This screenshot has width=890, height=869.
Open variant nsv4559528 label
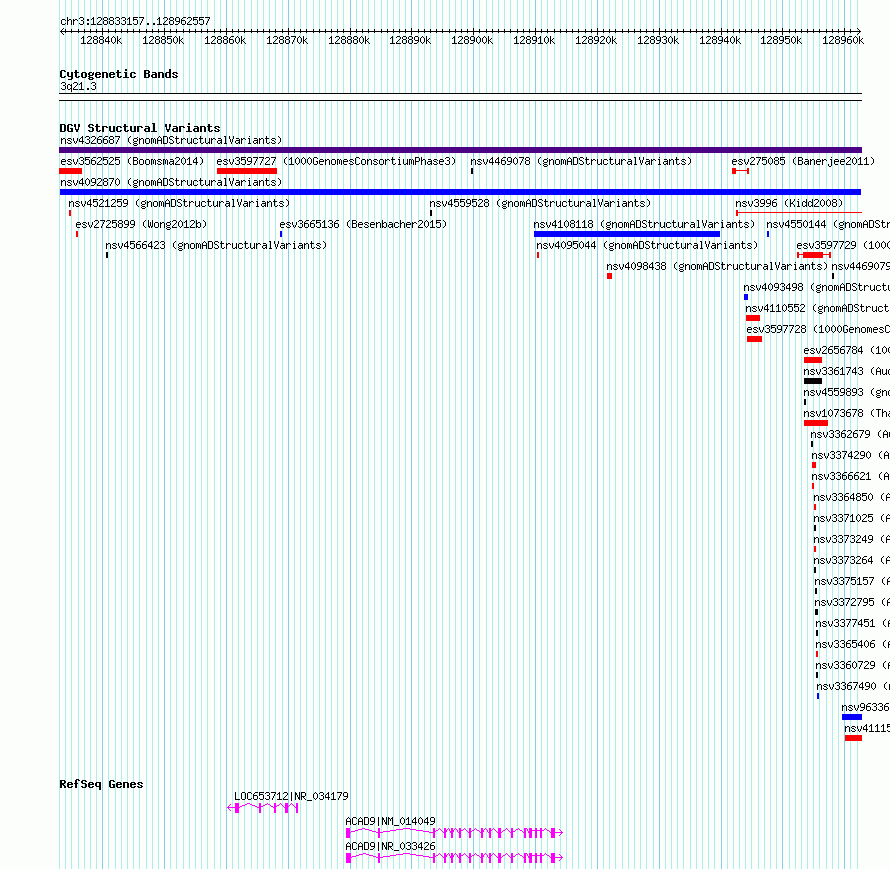click(540, 203)
